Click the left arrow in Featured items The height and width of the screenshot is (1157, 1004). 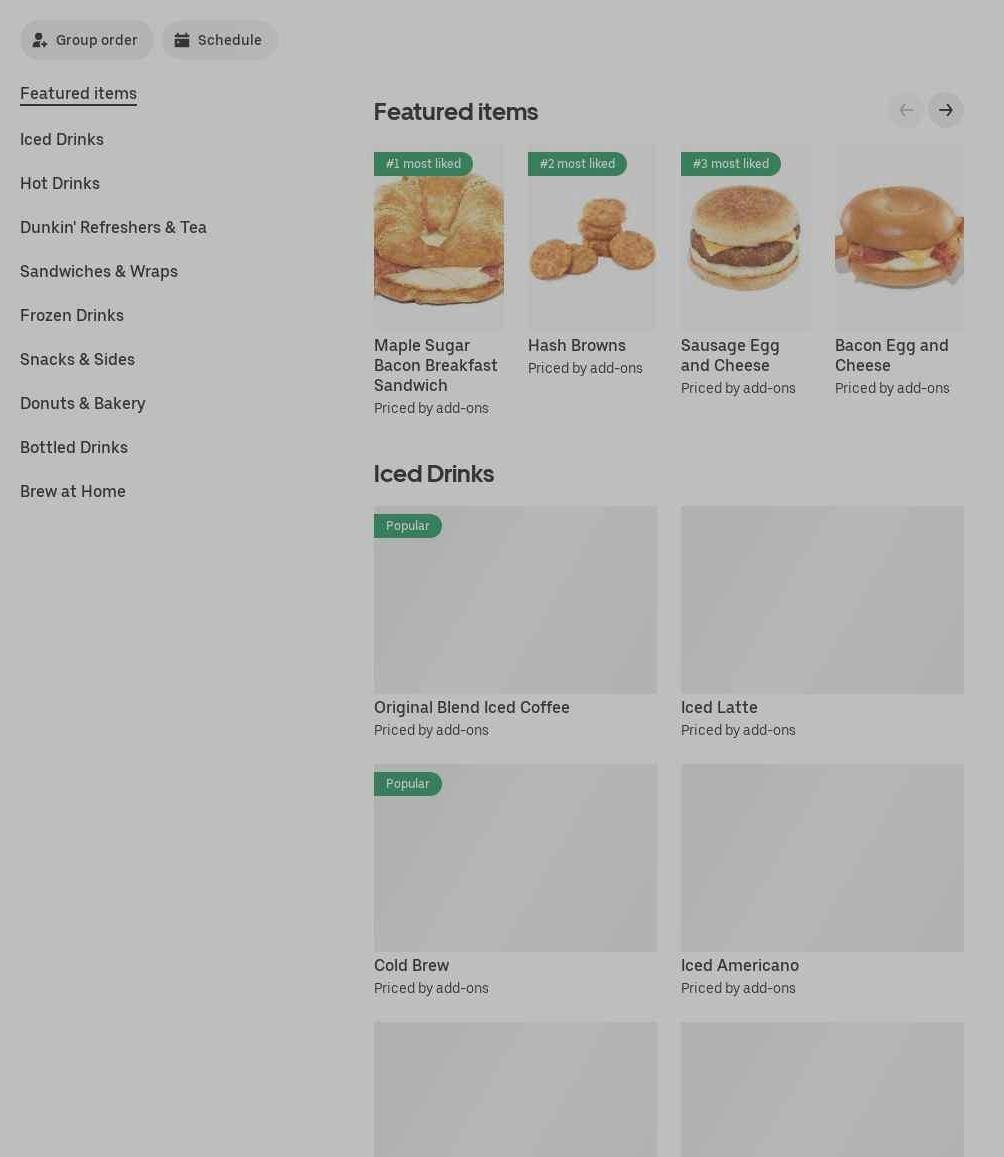906,110
